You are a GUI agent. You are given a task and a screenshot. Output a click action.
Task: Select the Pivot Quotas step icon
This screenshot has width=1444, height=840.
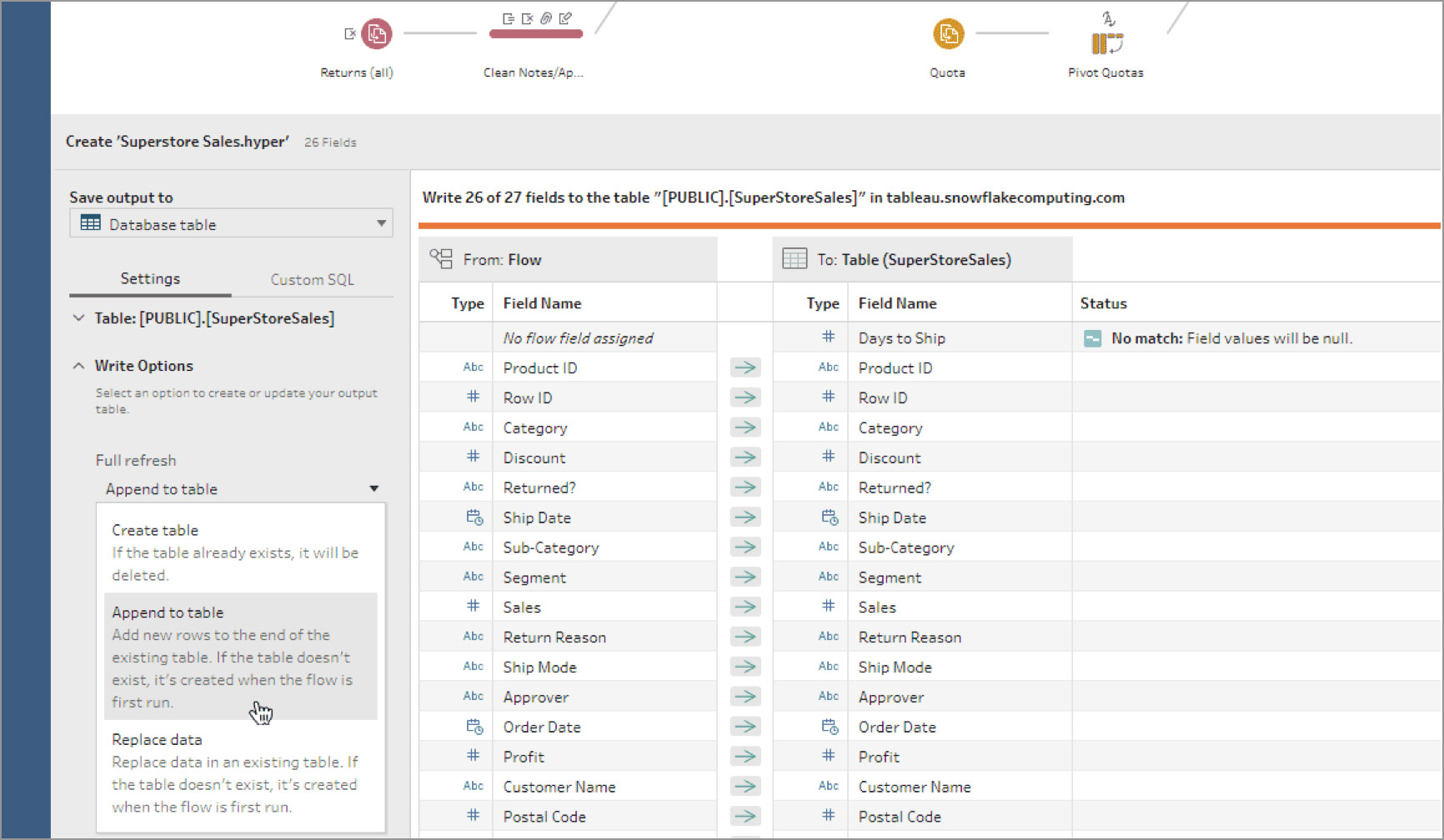point(1107,42)
